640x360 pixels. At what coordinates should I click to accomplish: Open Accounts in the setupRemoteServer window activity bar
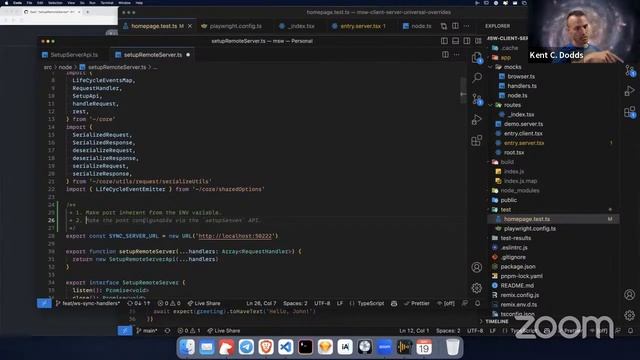(x=477, y=267)
